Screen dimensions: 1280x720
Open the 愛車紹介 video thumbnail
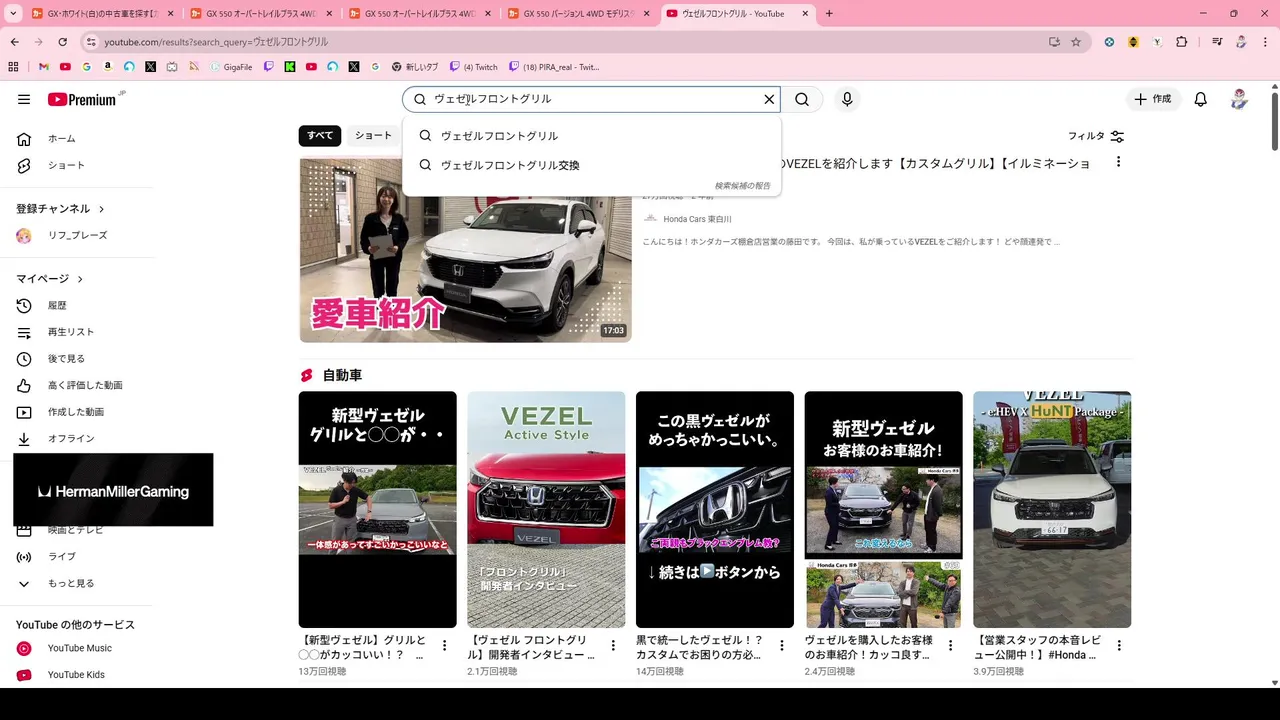[x=465, y=249]
